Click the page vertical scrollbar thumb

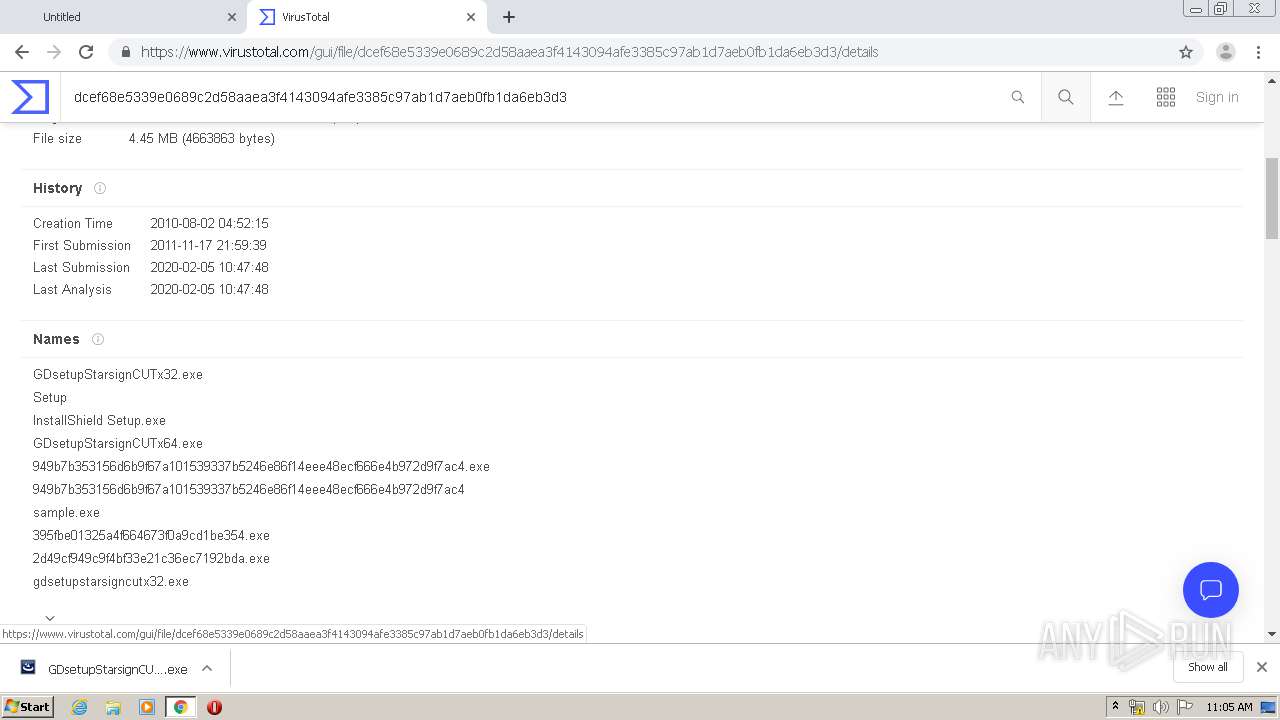click(1272, 198)
